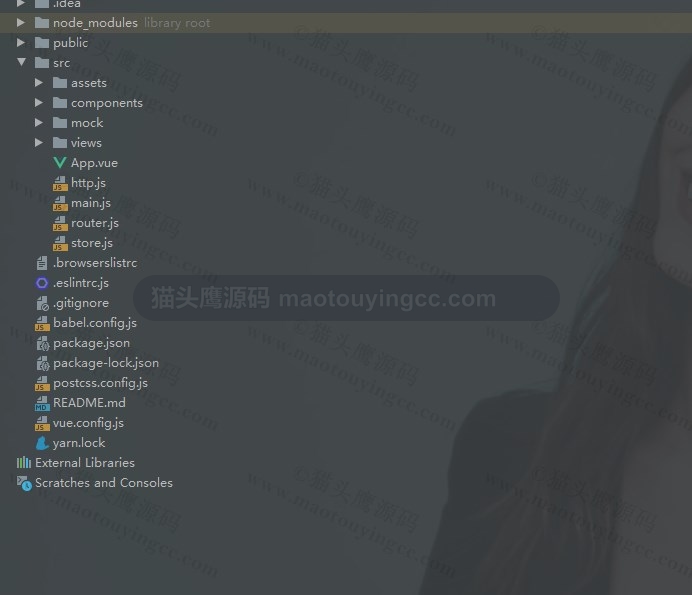Select the postcss.config.js file
692x595 pixels.
tap(101, 383)
